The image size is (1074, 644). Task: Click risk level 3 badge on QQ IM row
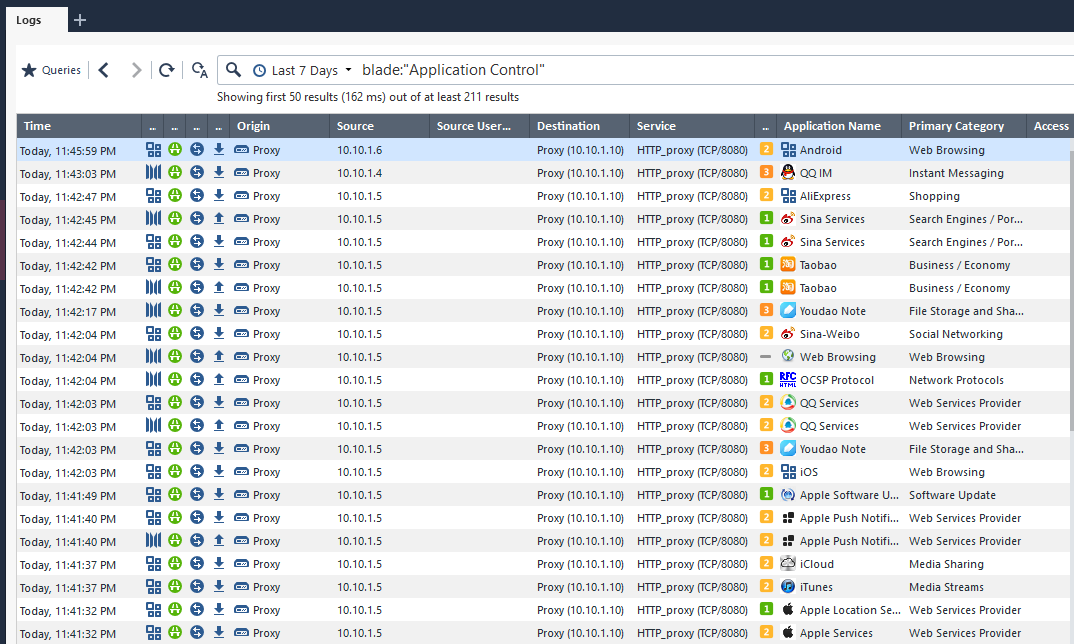(766, 172)
